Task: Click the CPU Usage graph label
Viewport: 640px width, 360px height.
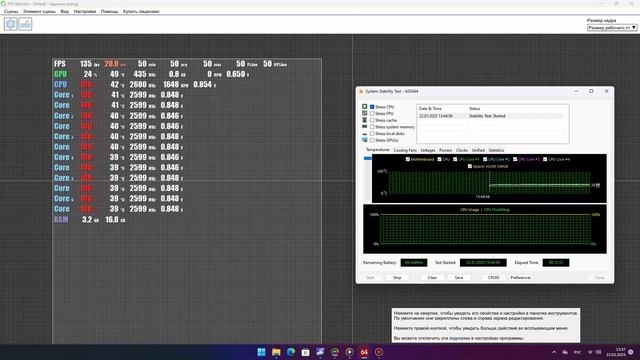Action: point(469,210)
